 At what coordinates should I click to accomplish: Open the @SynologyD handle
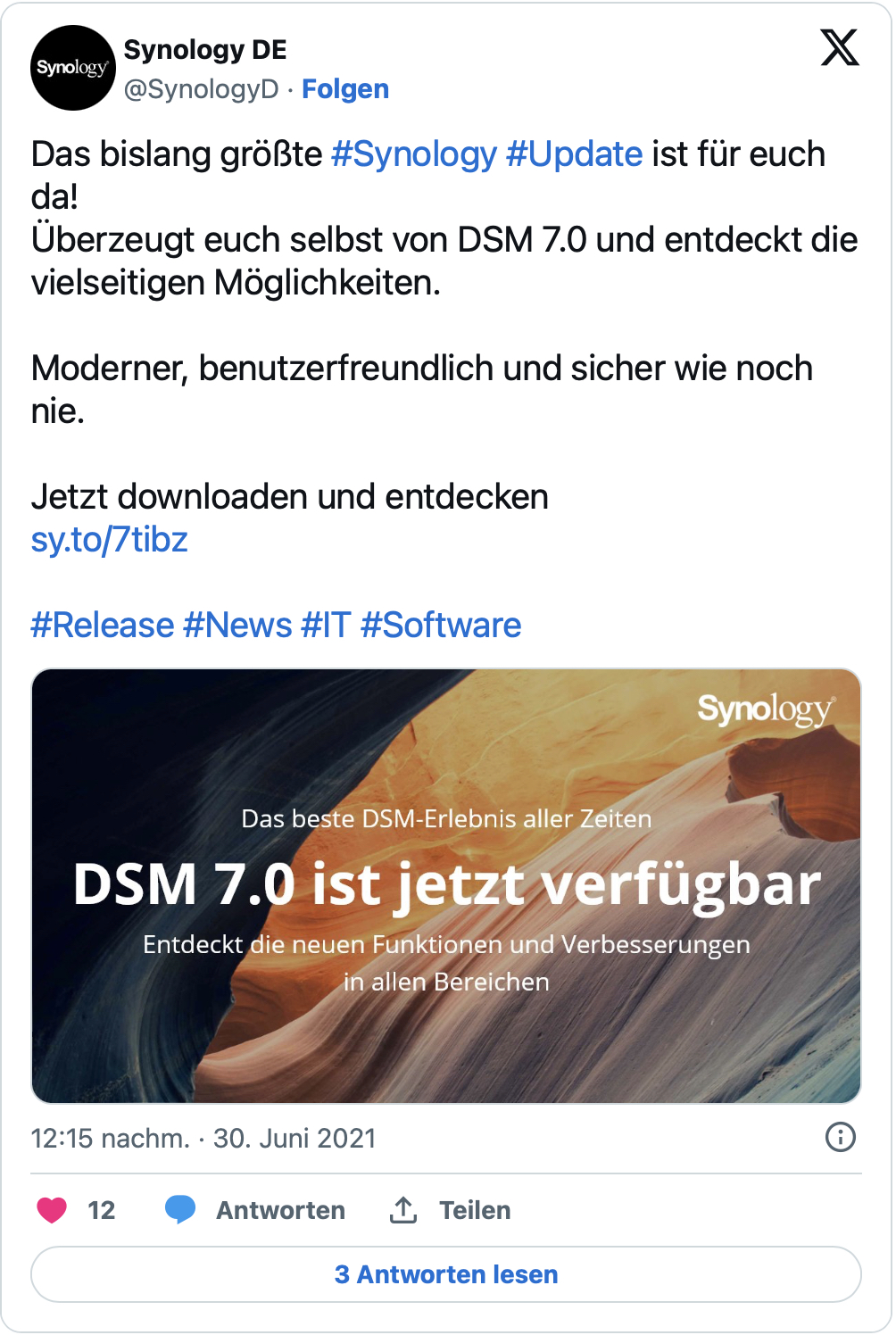click(x=202, y=89)
